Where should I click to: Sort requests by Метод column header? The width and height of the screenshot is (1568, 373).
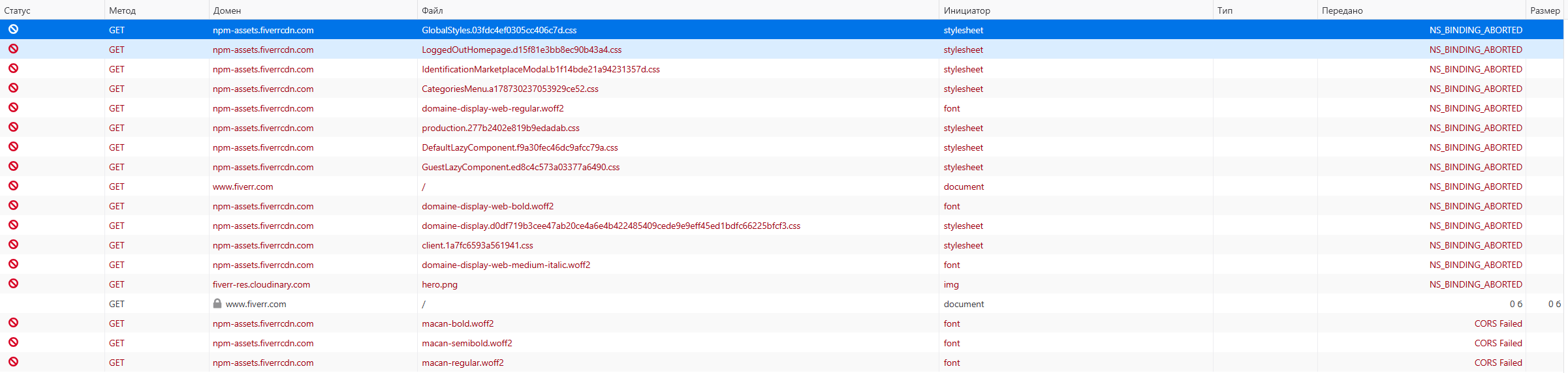[x=122, y=10]
